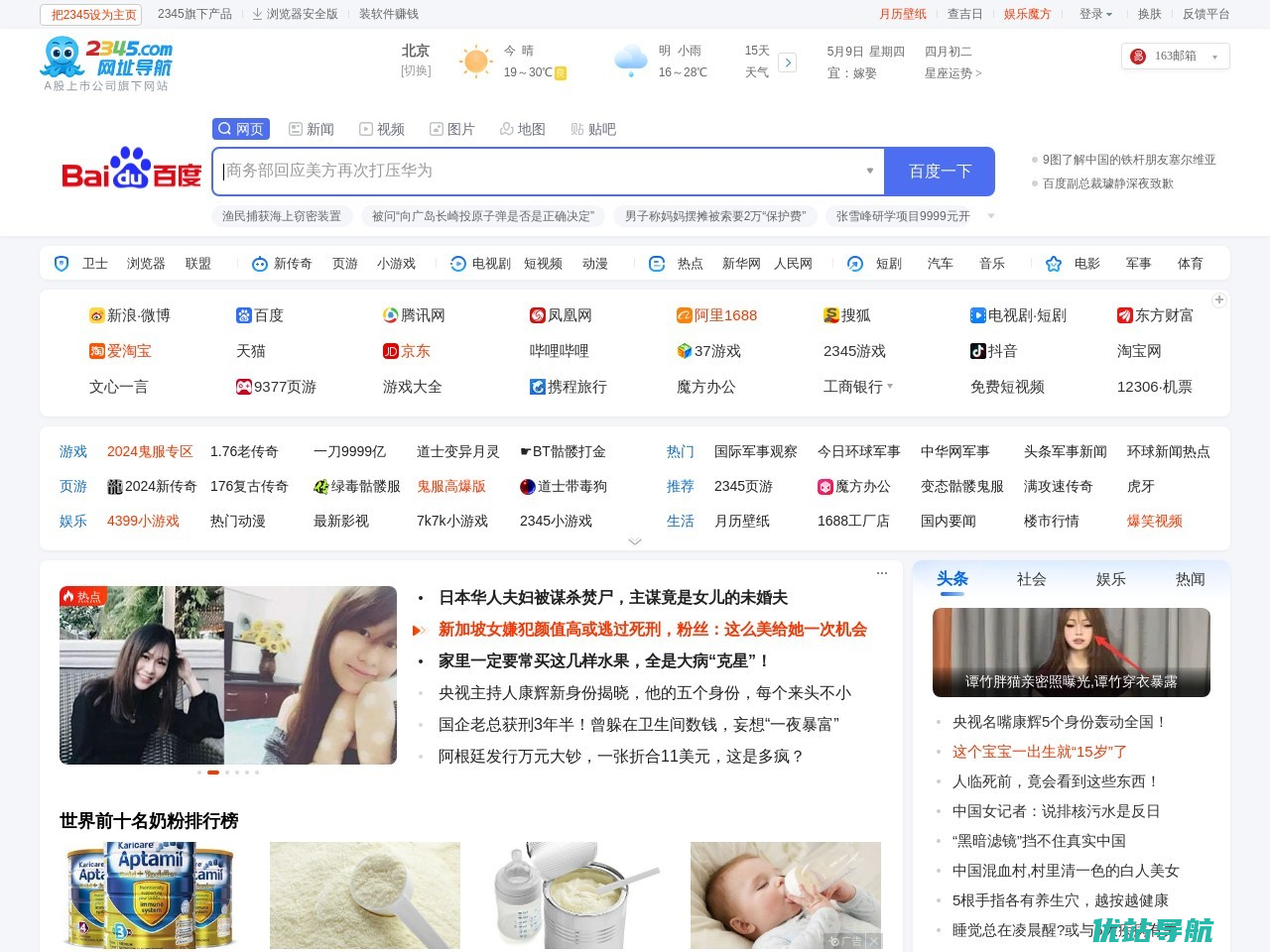Open 腾讯网 via its penguin icon
This screenshot has width=1270, height=952.
(x=391, y=315)
